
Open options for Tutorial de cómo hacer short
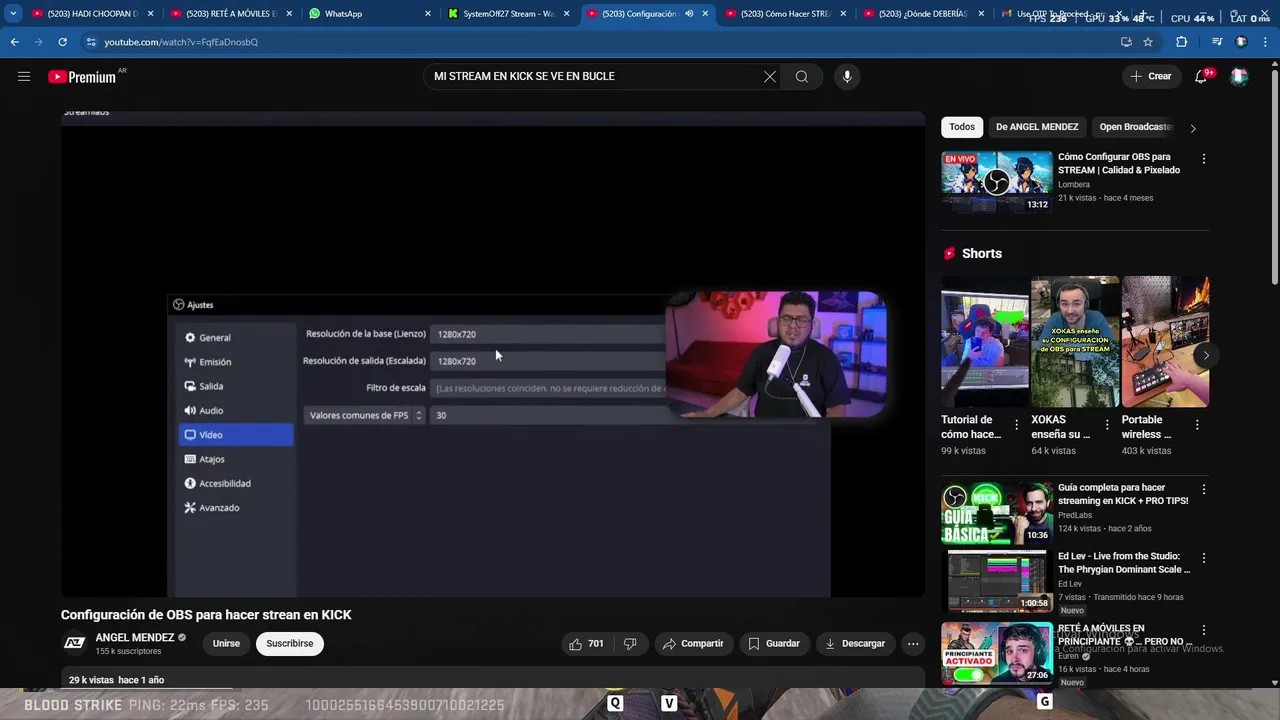(1016, 425)
